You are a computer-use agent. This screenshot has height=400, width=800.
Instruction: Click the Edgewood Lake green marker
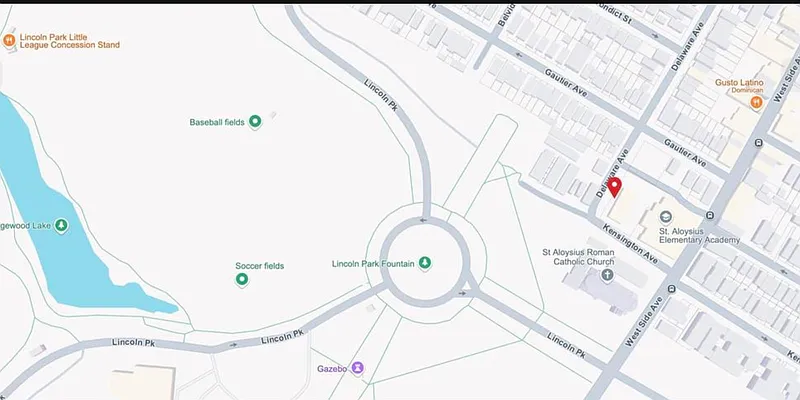62,225
